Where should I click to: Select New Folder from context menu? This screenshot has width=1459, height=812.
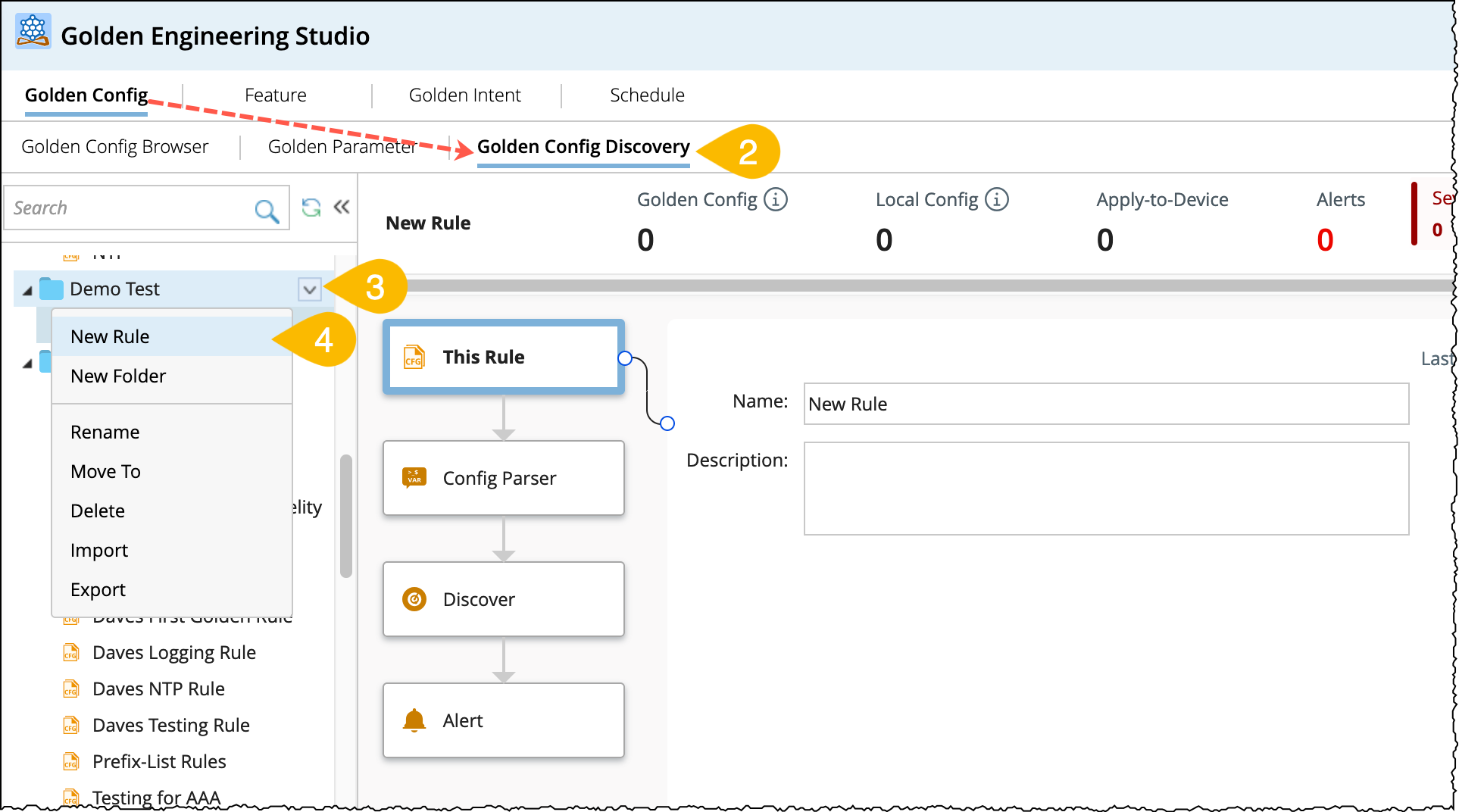[x=118, y=376]
